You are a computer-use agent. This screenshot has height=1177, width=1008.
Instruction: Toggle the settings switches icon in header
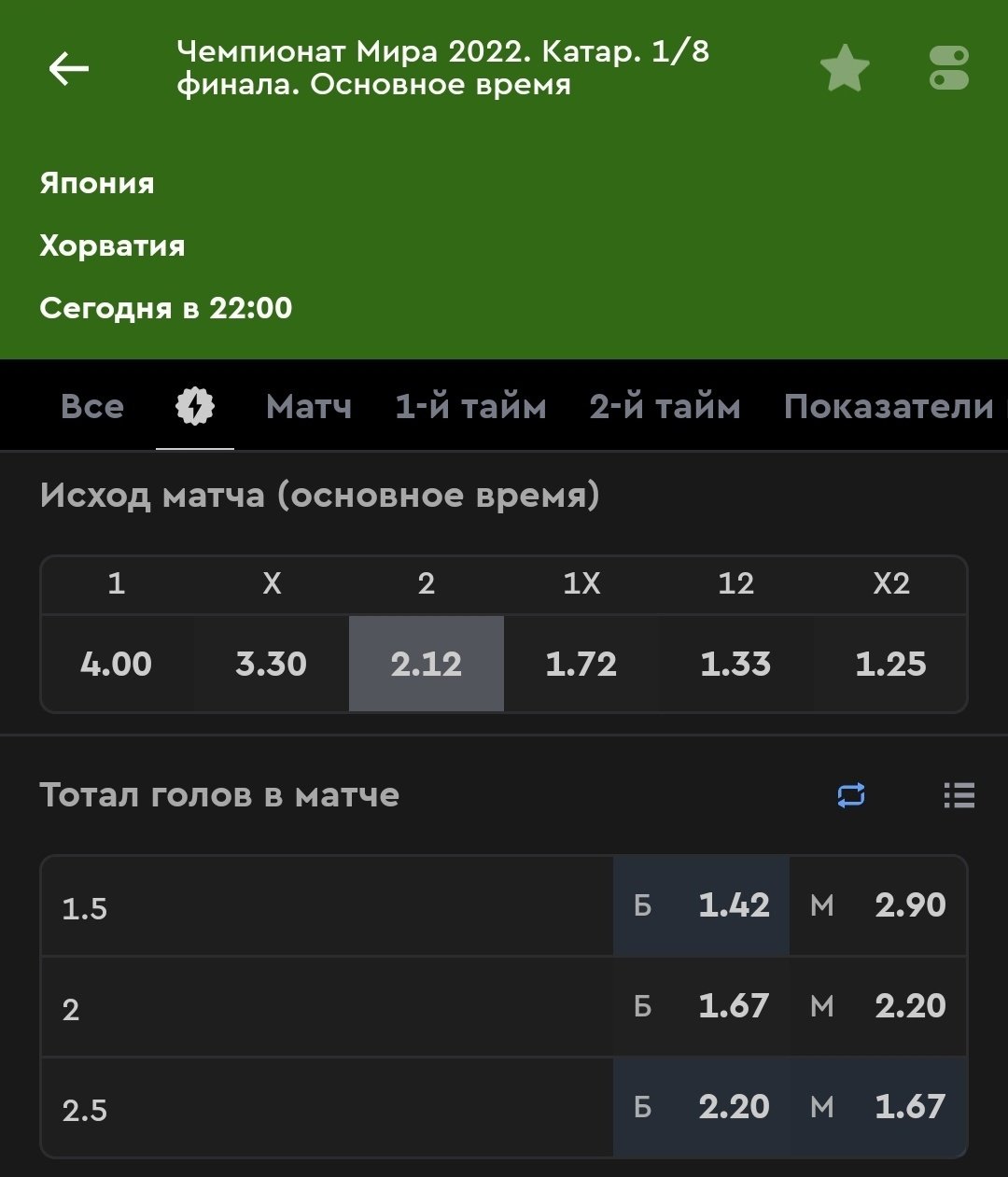pos(949,68)
